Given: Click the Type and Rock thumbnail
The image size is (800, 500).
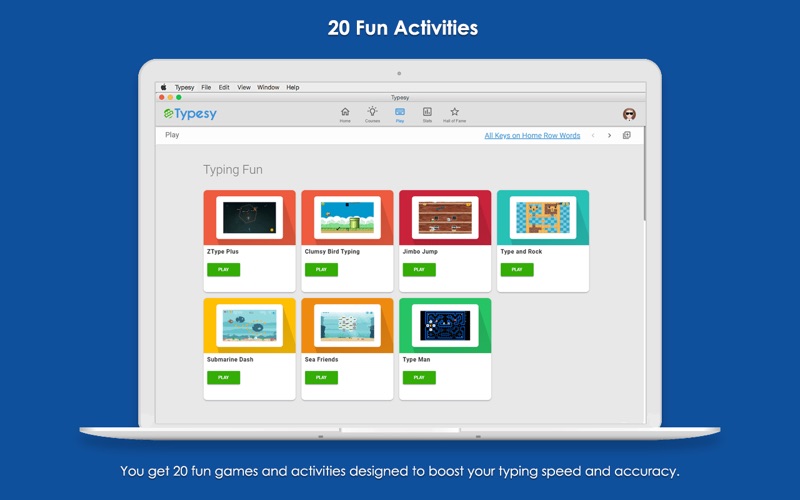Looking at the screenshot, I should point(543,218).
